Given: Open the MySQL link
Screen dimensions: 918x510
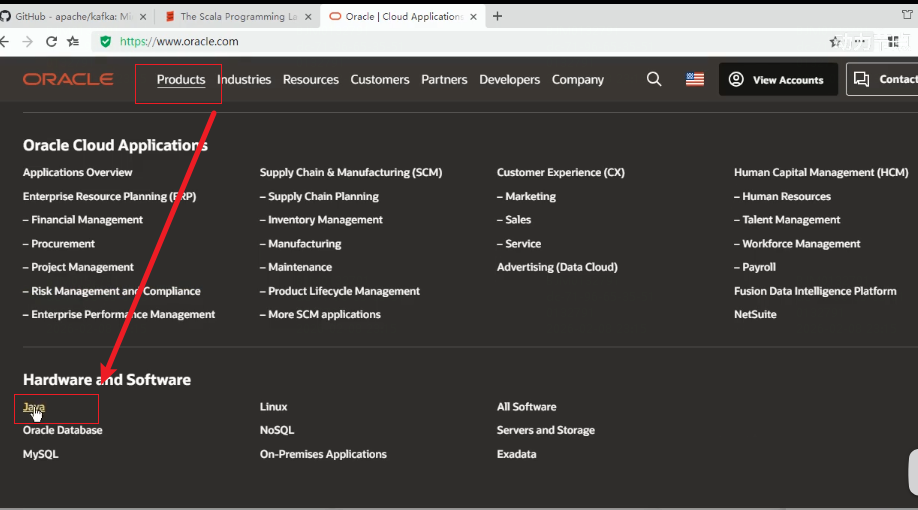Looking at the screenshot, I should coord(40,454).
